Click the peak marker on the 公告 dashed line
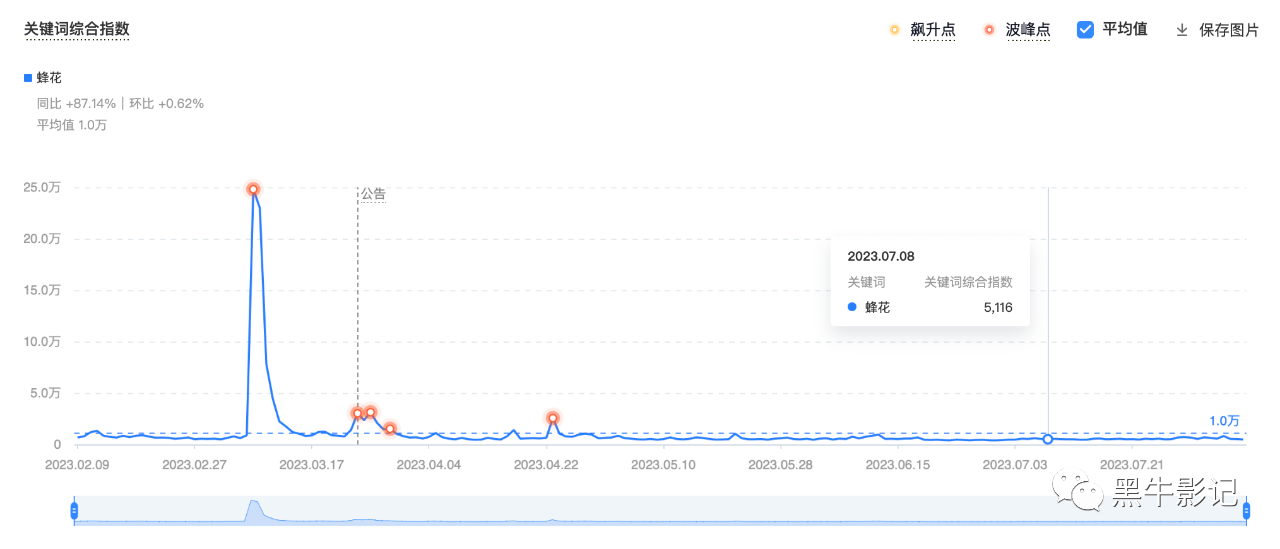This screenshot has height=549, width=1280. click(357, 413)
